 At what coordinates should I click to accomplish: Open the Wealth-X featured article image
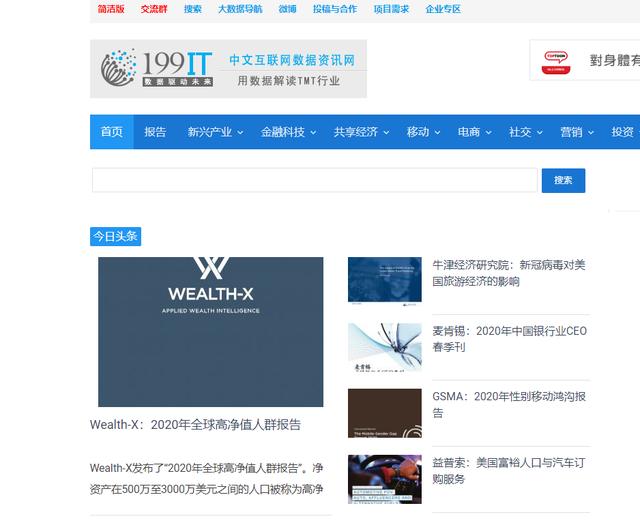[210, 332]
